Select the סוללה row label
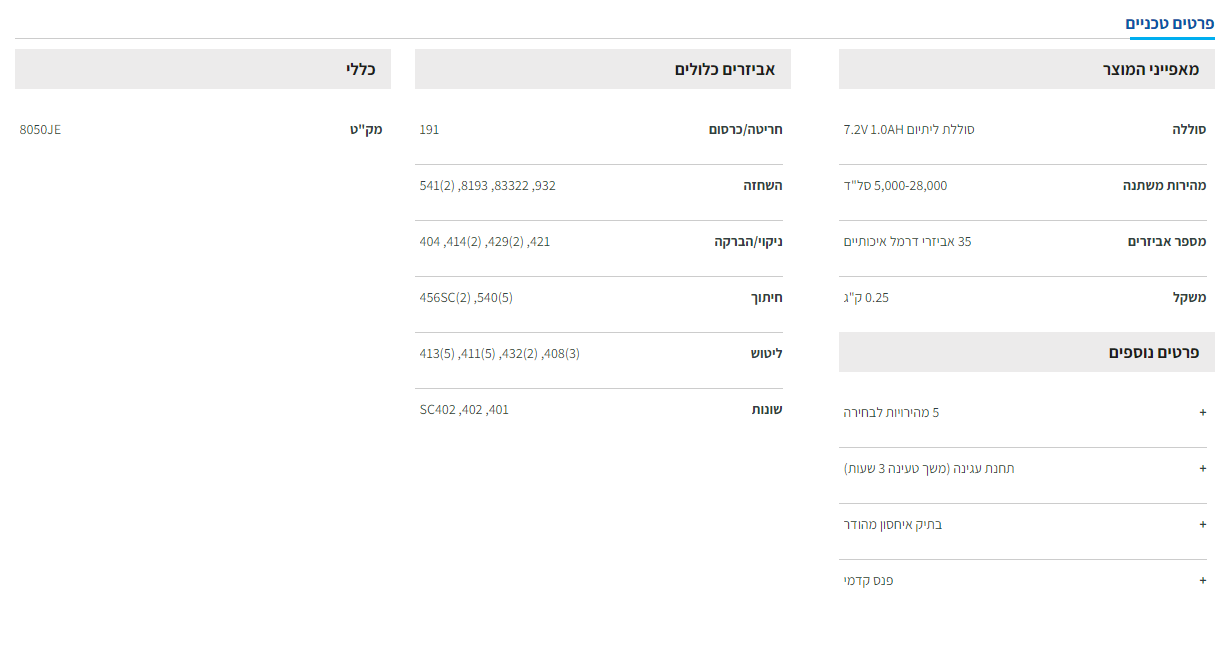1225x645 pixels. [1189, 130]
